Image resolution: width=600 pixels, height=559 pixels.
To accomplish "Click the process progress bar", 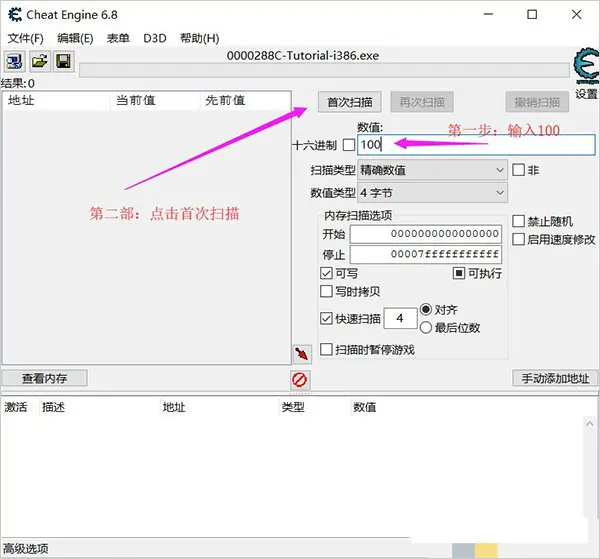I will (321, 70).
